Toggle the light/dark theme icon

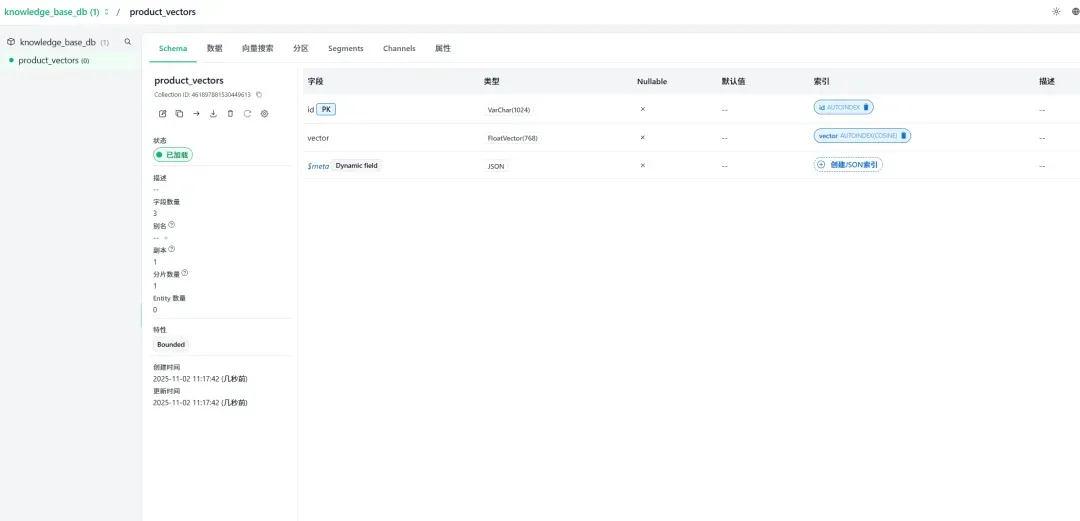coord(1056,12)
